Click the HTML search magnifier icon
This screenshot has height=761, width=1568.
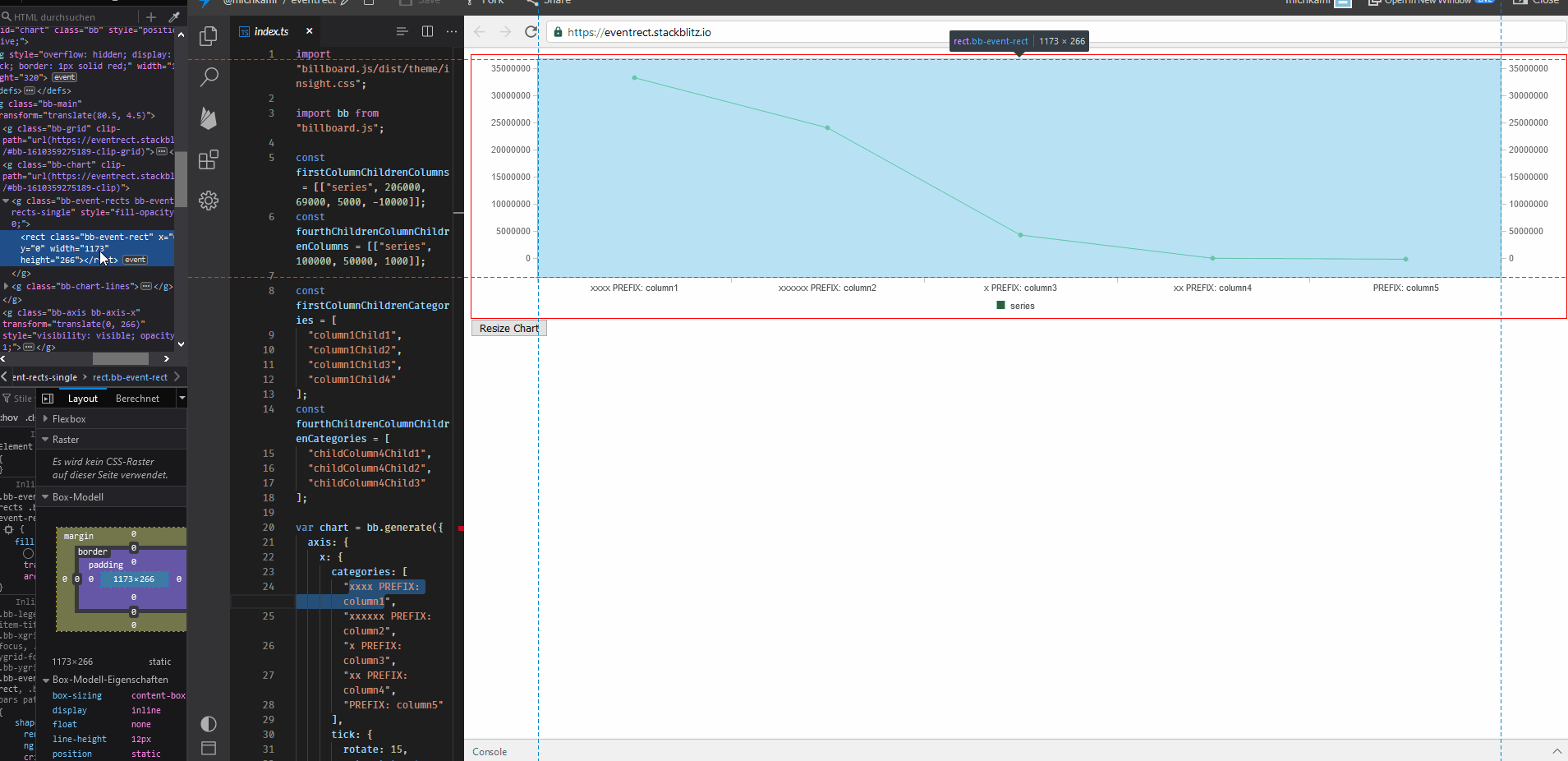(6, 16)
